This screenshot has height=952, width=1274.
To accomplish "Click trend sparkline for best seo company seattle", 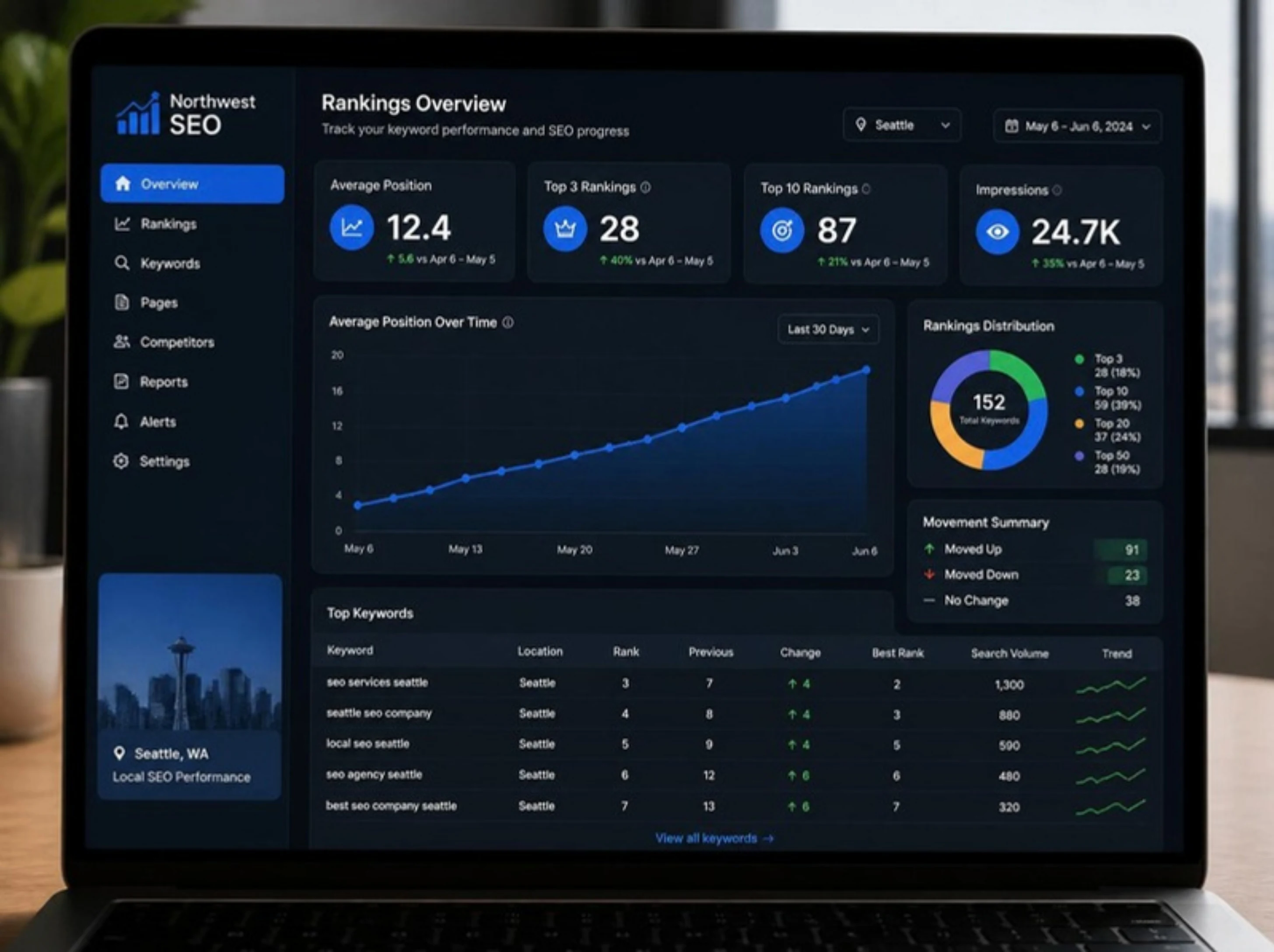I will point(1110,808).
